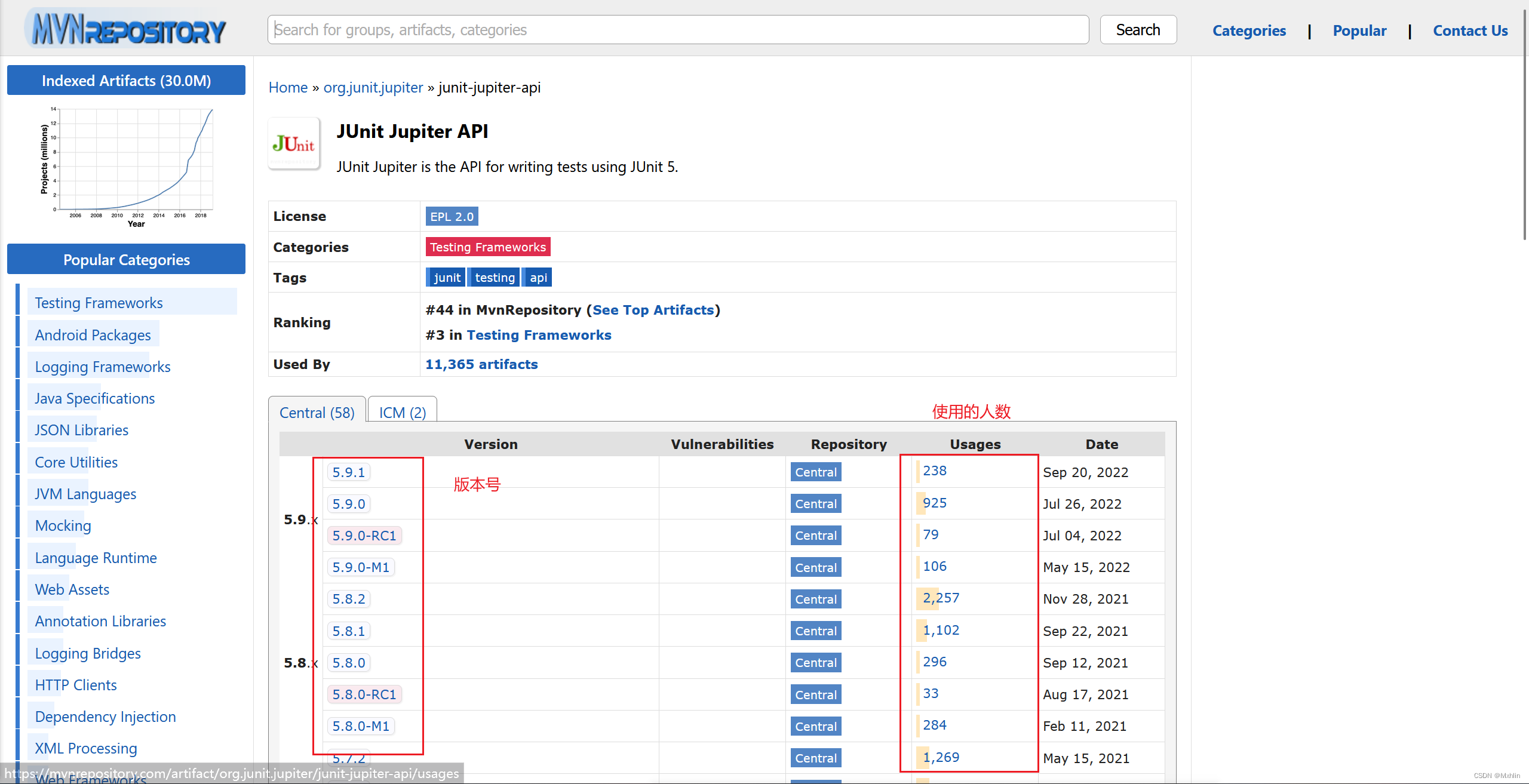This screenshot has width=1529, height=784.
Task: Open JVM Languages category
Action: (85, 494)
